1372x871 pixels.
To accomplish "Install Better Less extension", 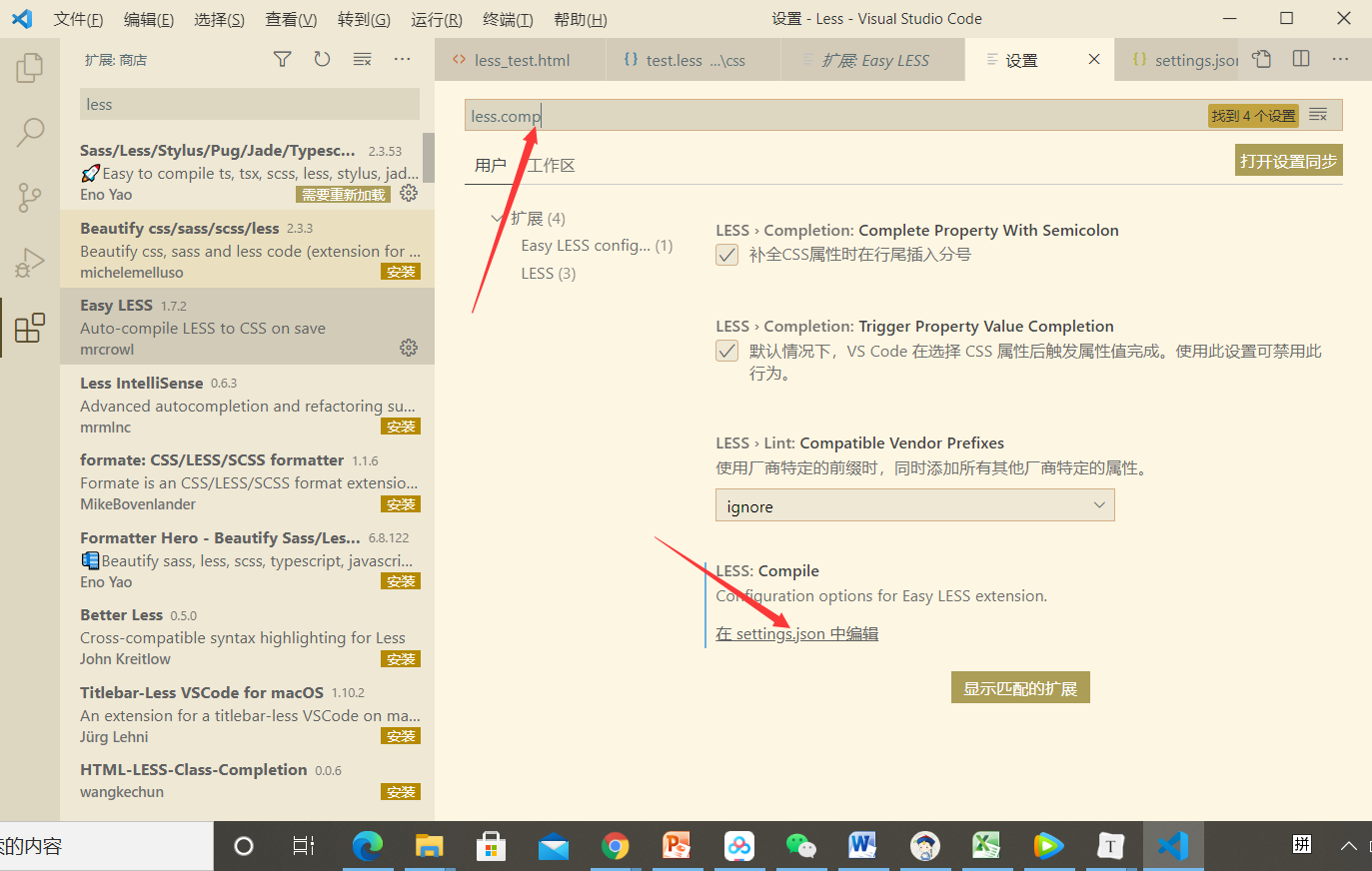I will 401,659.
